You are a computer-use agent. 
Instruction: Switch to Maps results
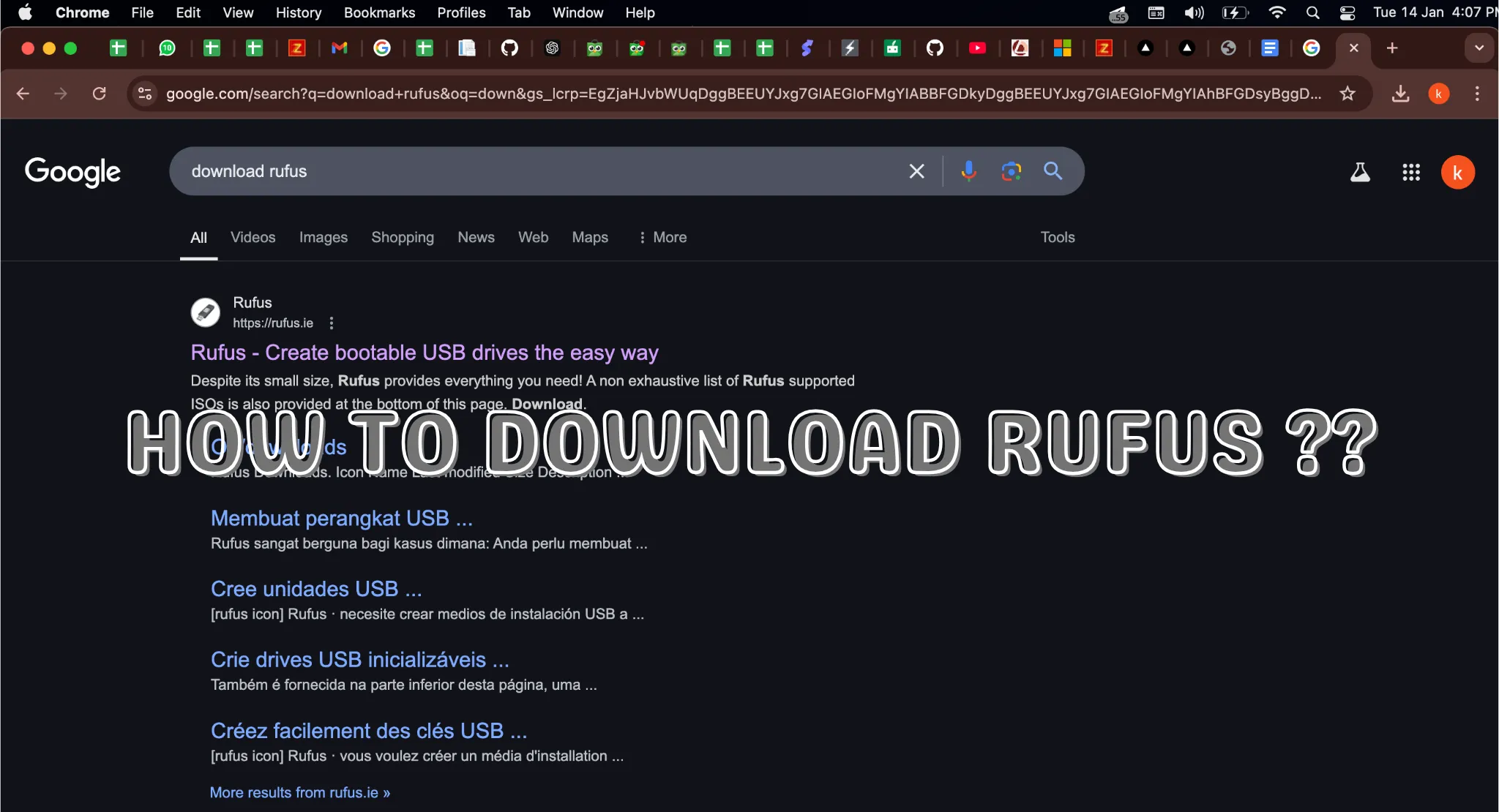590,238
